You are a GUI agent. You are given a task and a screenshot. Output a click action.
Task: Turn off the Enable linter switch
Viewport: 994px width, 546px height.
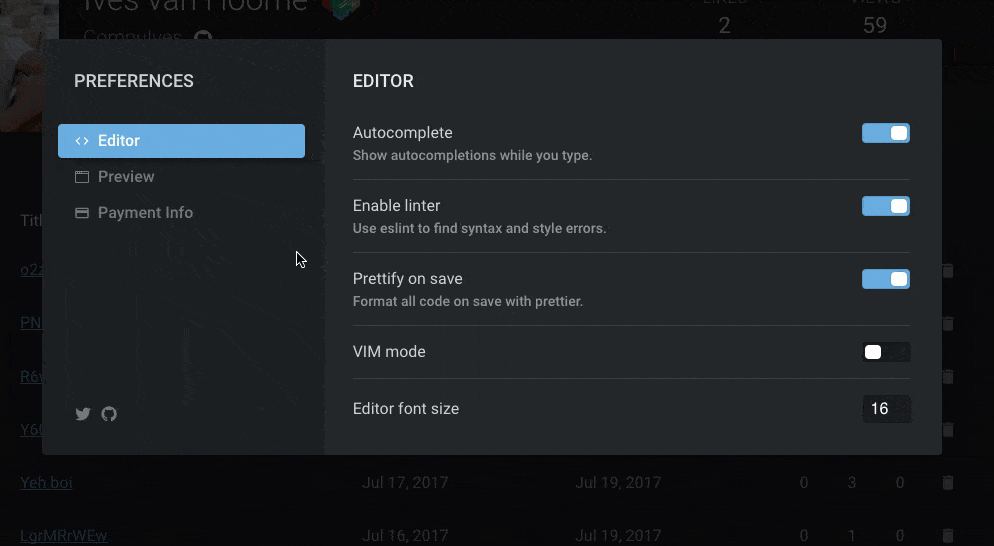point(886,206)
